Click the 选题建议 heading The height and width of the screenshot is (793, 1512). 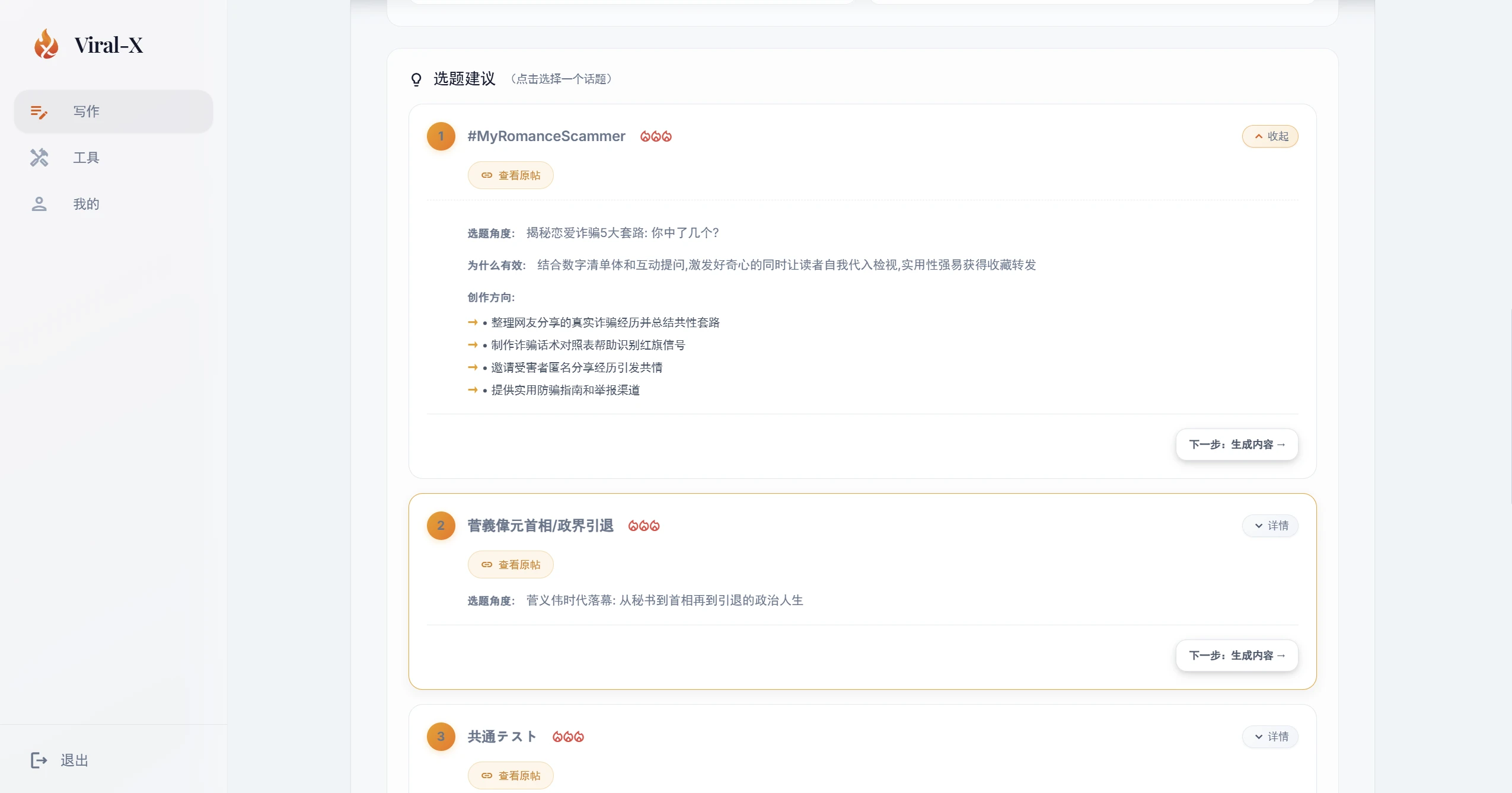(x=464, y=79)
